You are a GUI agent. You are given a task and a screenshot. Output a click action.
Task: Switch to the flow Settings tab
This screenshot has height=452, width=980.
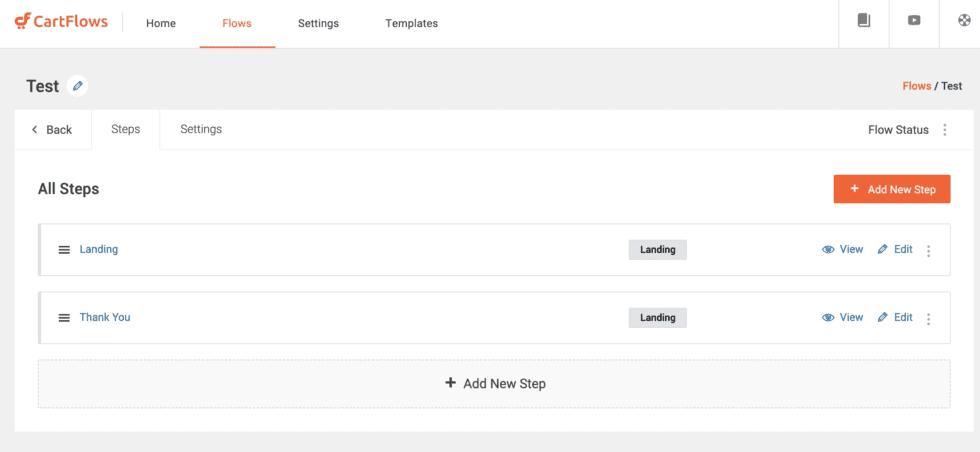[x=201, y=129]
